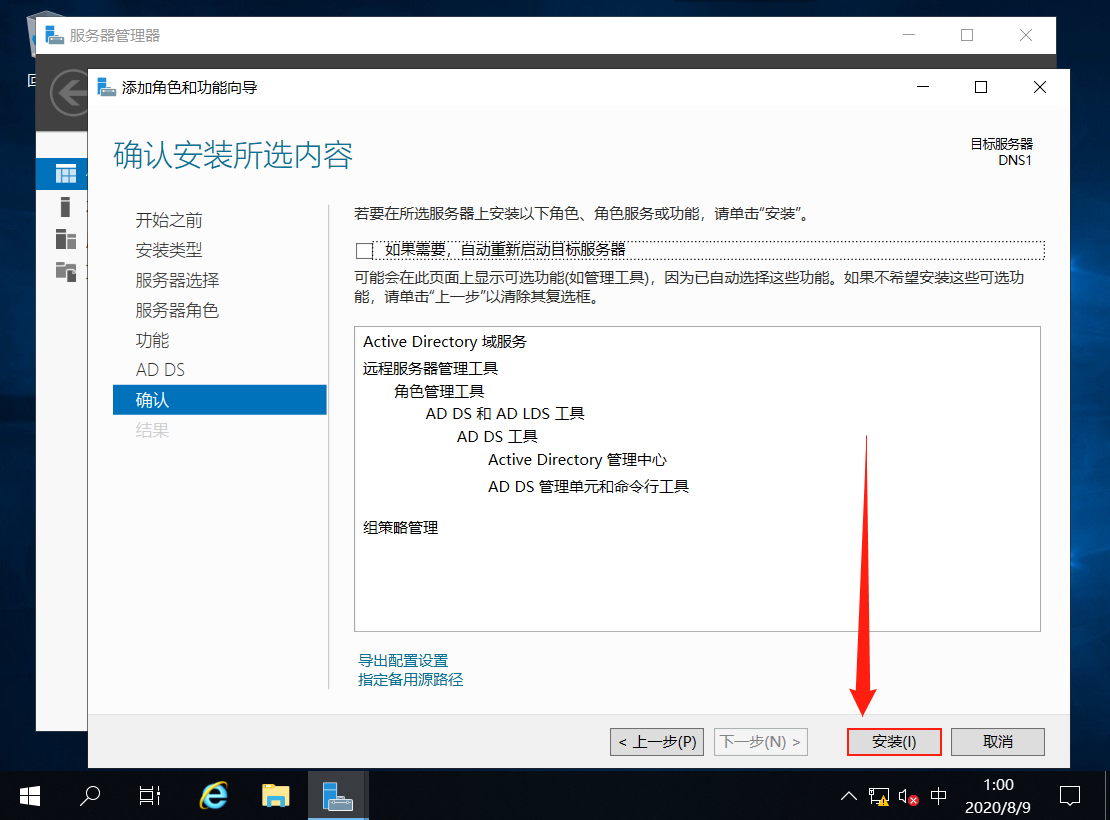Screen dimensions: 1110x820
Task: Open Local Server icon in Server Manager sidebar
Action: (x=65, y=207)
